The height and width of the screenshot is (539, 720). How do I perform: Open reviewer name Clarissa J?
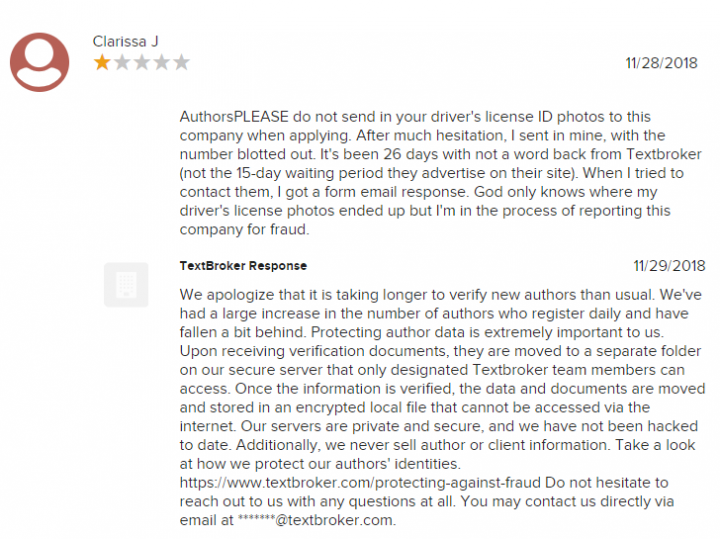pyautogui.click(x=123, y=41)
